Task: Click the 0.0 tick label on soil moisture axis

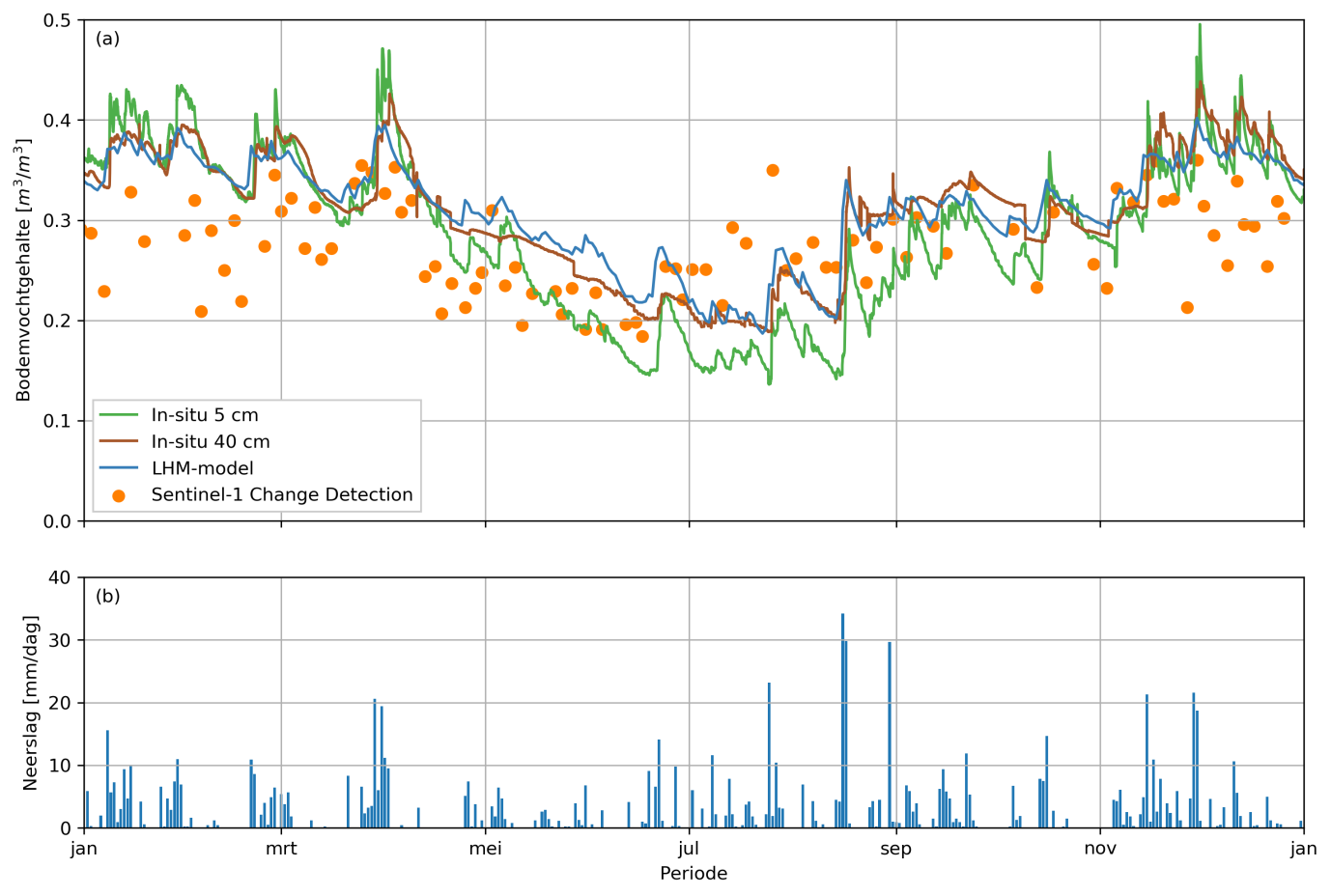Action: (x=58, y=521)
